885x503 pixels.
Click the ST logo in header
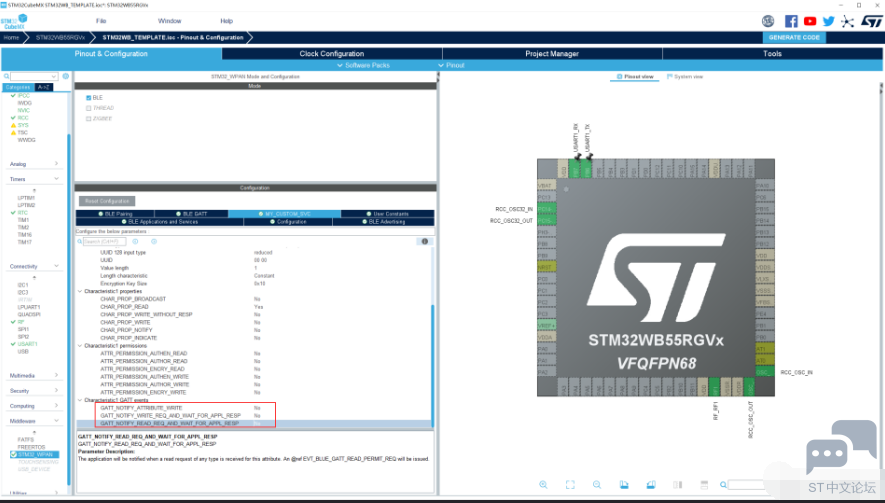point(871,21)
